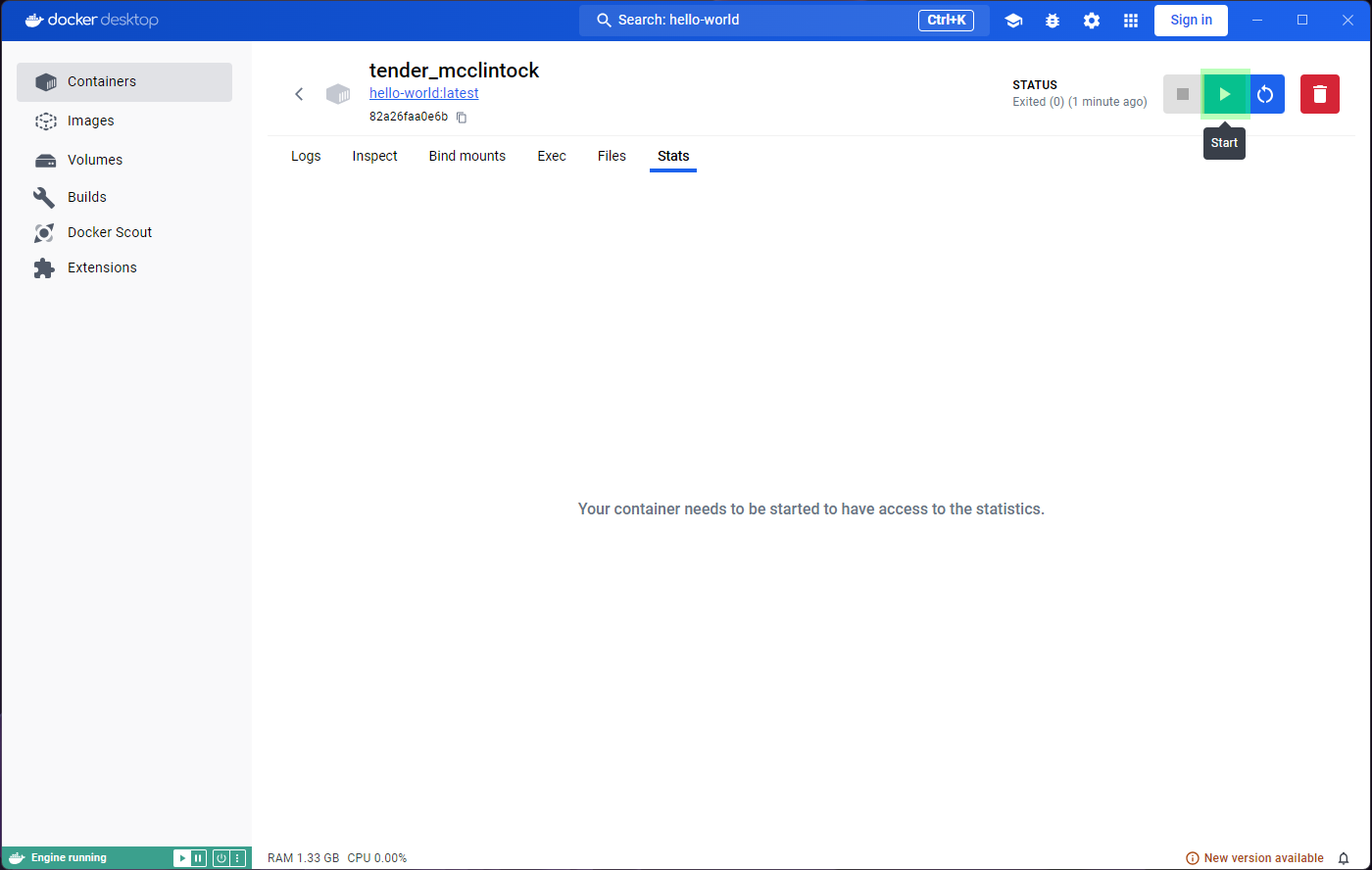Open Settings via the gear icon
1372x870 pixels.
pos(1092,21)
